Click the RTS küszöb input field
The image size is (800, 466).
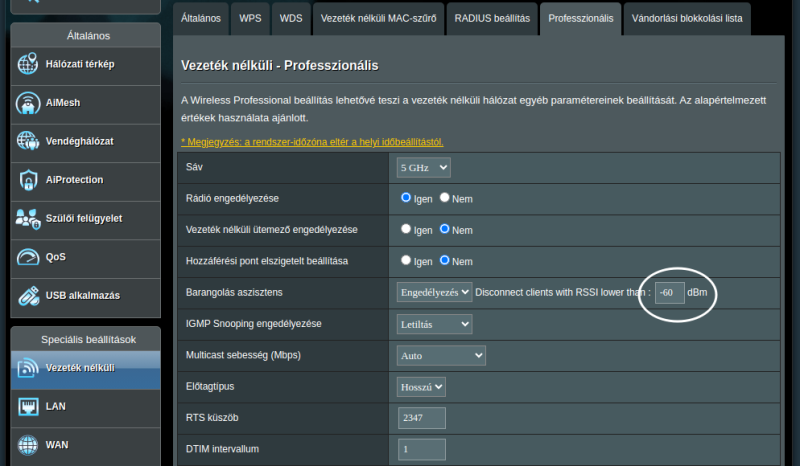click(x=421, y=418)
